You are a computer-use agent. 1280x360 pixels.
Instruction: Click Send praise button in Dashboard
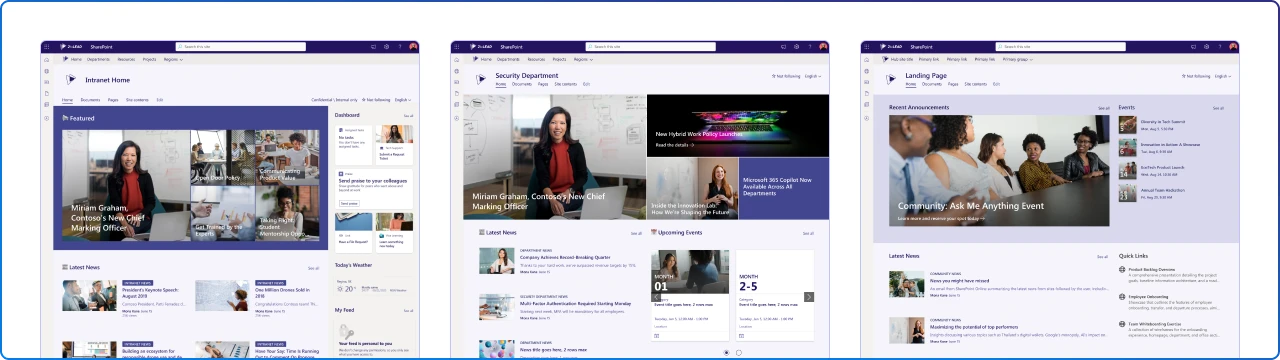(348, 203)
